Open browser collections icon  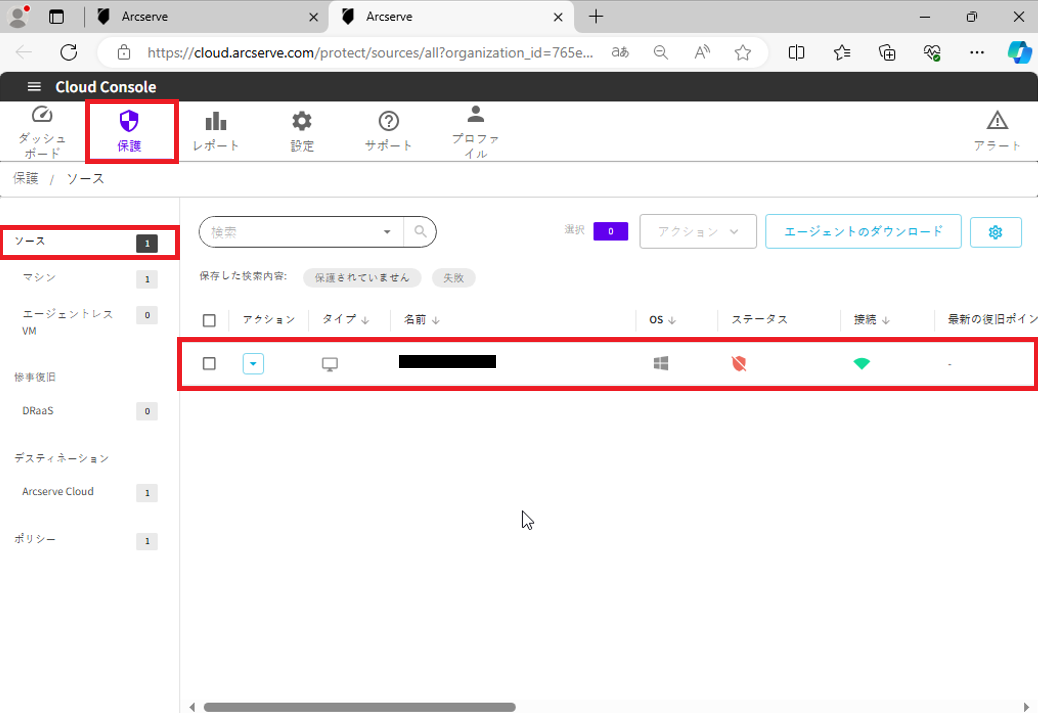(x=887, y=52)
